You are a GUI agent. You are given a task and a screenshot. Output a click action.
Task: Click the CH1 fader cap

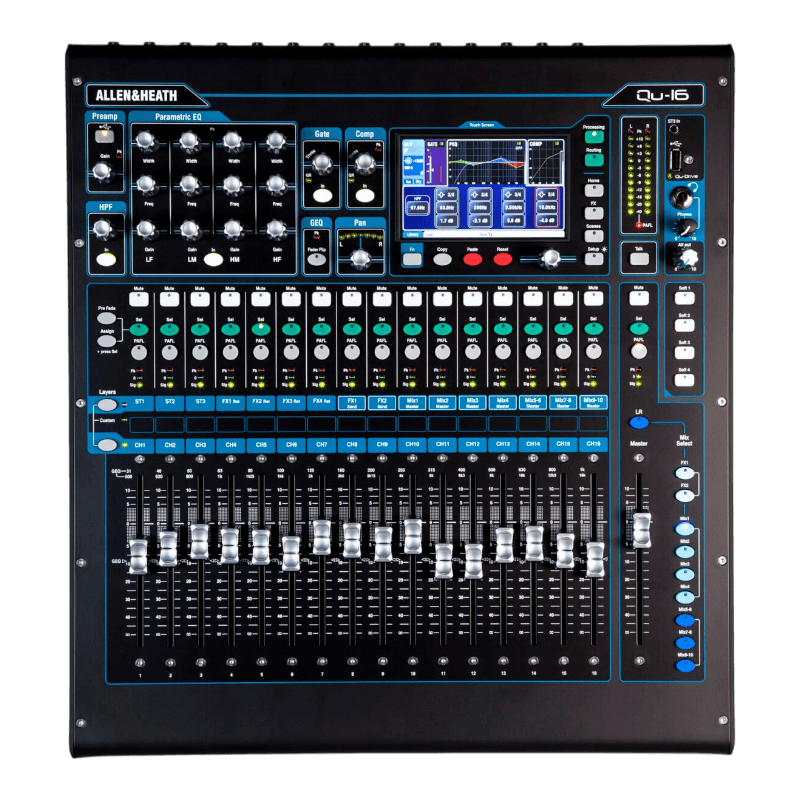point(138,556)
